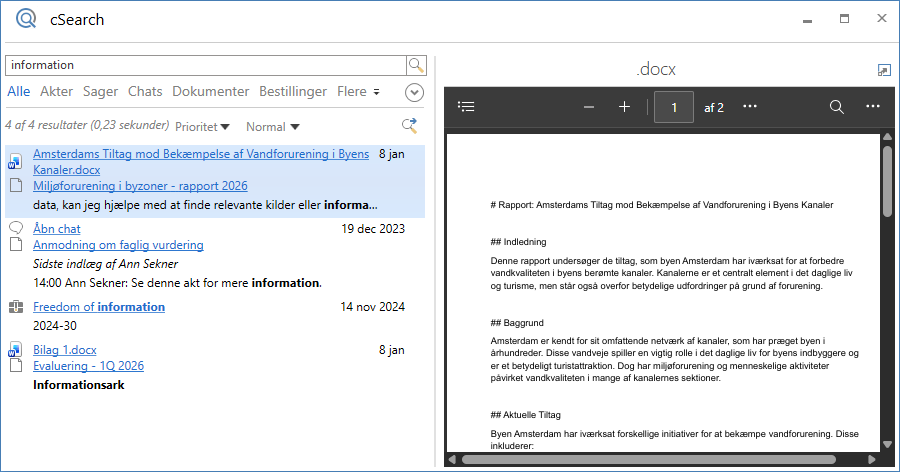Toggle the document outline list icon
Screen dimensions: 900x472
(466, 107)
